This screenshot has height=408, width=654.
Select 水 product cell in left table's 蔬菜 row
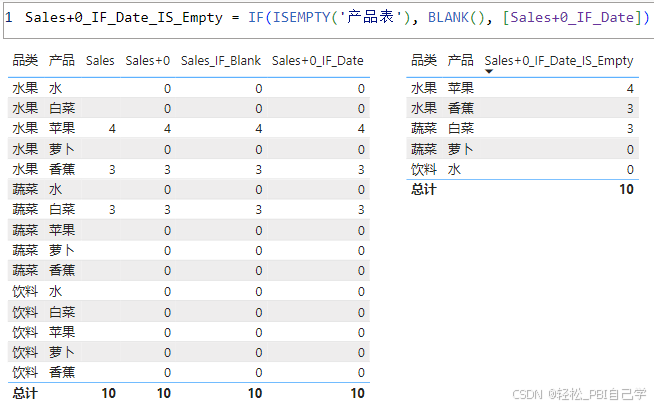pyautogui.click(x=55, y=189)
